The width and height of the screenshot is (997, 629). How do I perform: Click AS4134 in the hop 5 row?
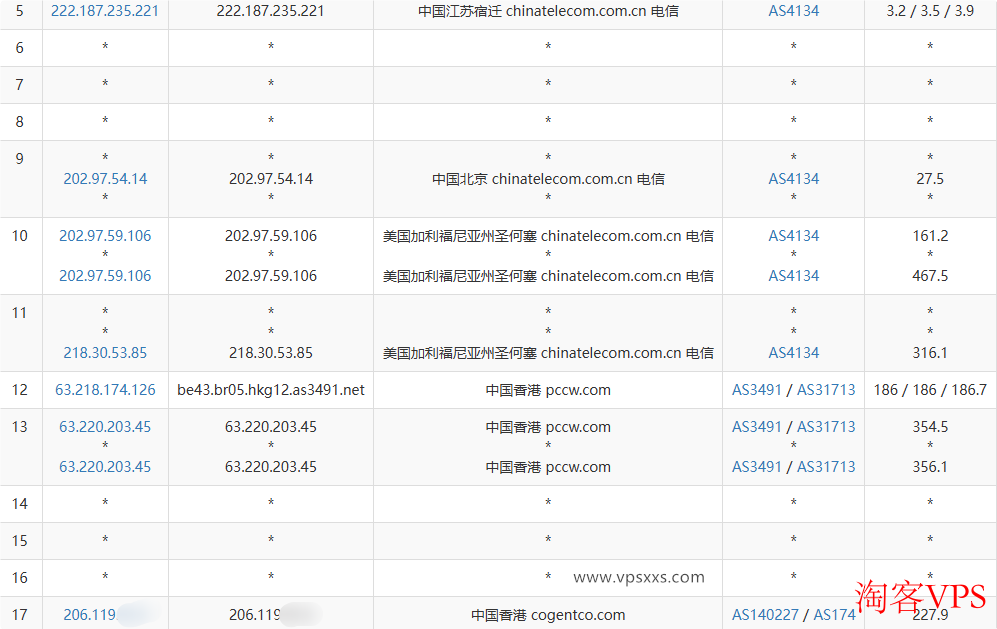coord(793,11)
